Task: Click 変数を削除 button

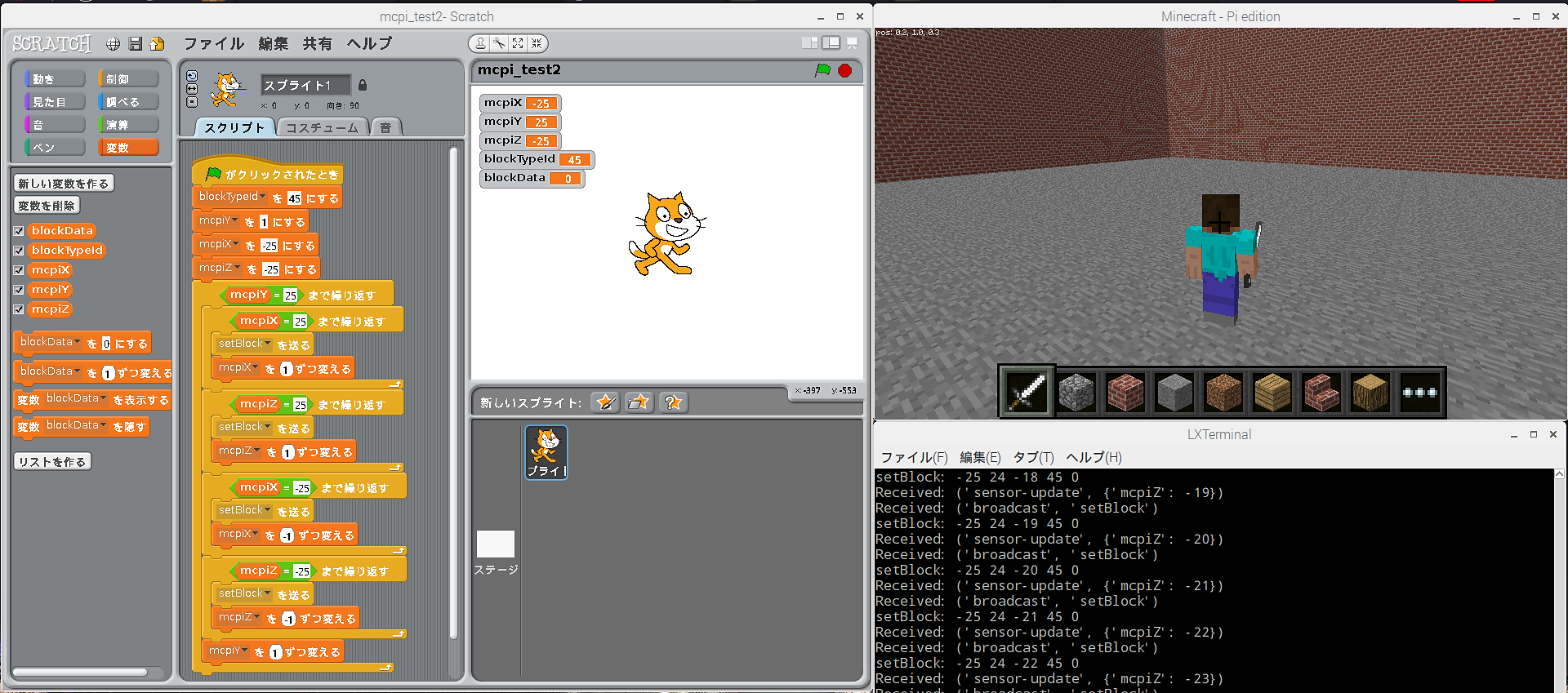Action: 47,206
